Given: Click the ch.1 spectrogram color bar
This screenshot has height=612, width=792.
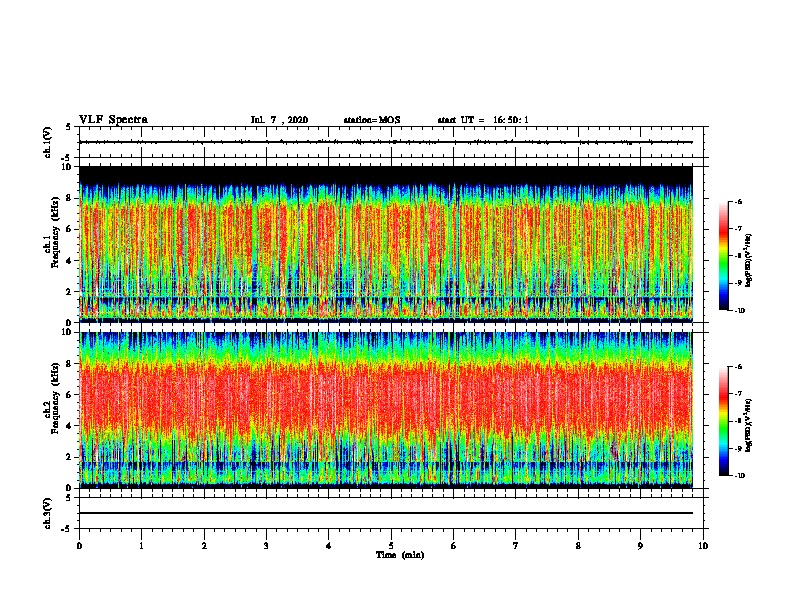Looking at the screenshot, I should [724, 256].
